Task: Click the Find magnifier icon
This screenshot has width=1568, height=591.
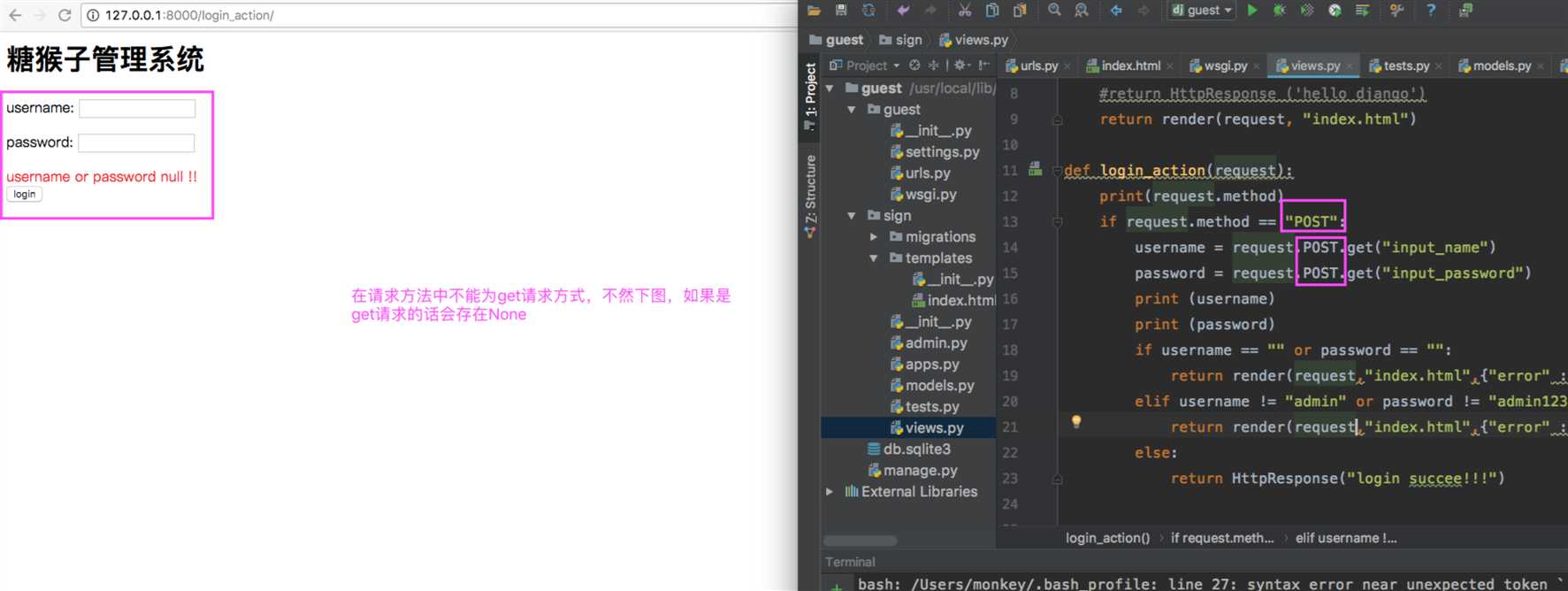Action: click(x=1054, y=11)
